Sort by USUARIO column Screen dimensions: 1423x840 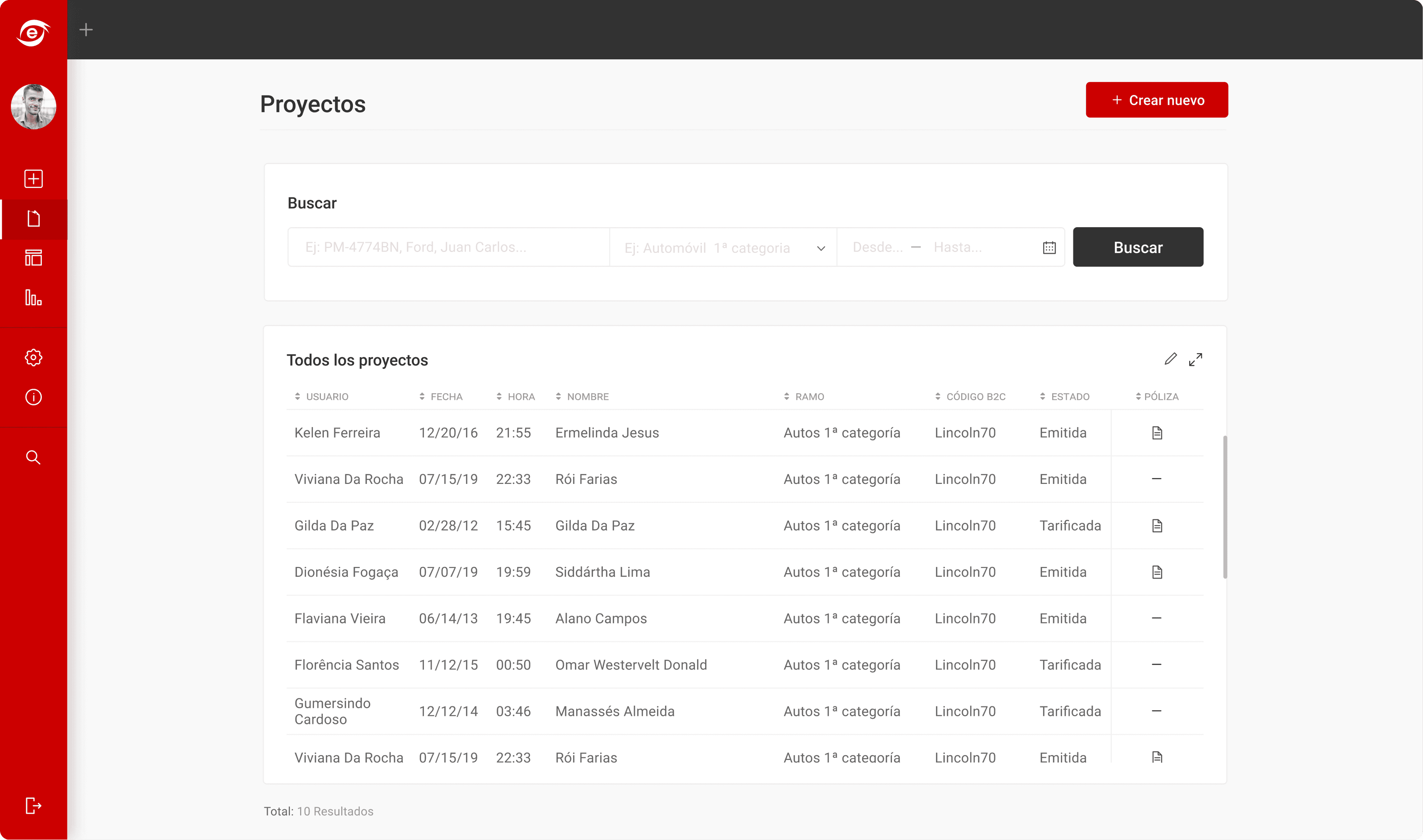[x=321, y=397]
